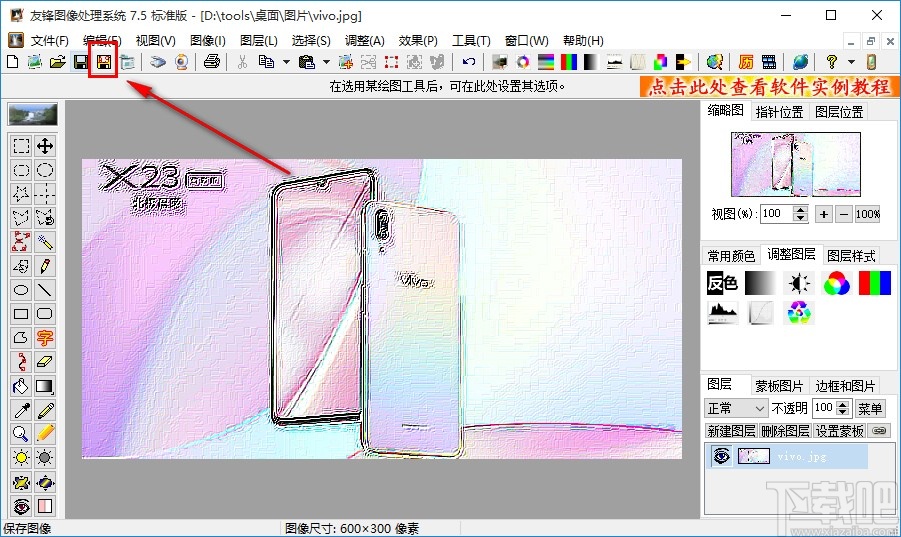The image size is (901, 537).
Task: Click the yellow question mark help icon
Action: (831, 62)
